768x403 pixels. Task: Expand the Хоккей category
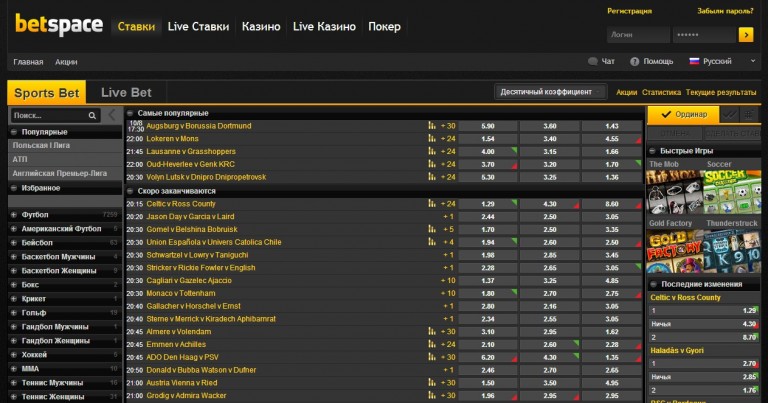(x=14, y=355)
